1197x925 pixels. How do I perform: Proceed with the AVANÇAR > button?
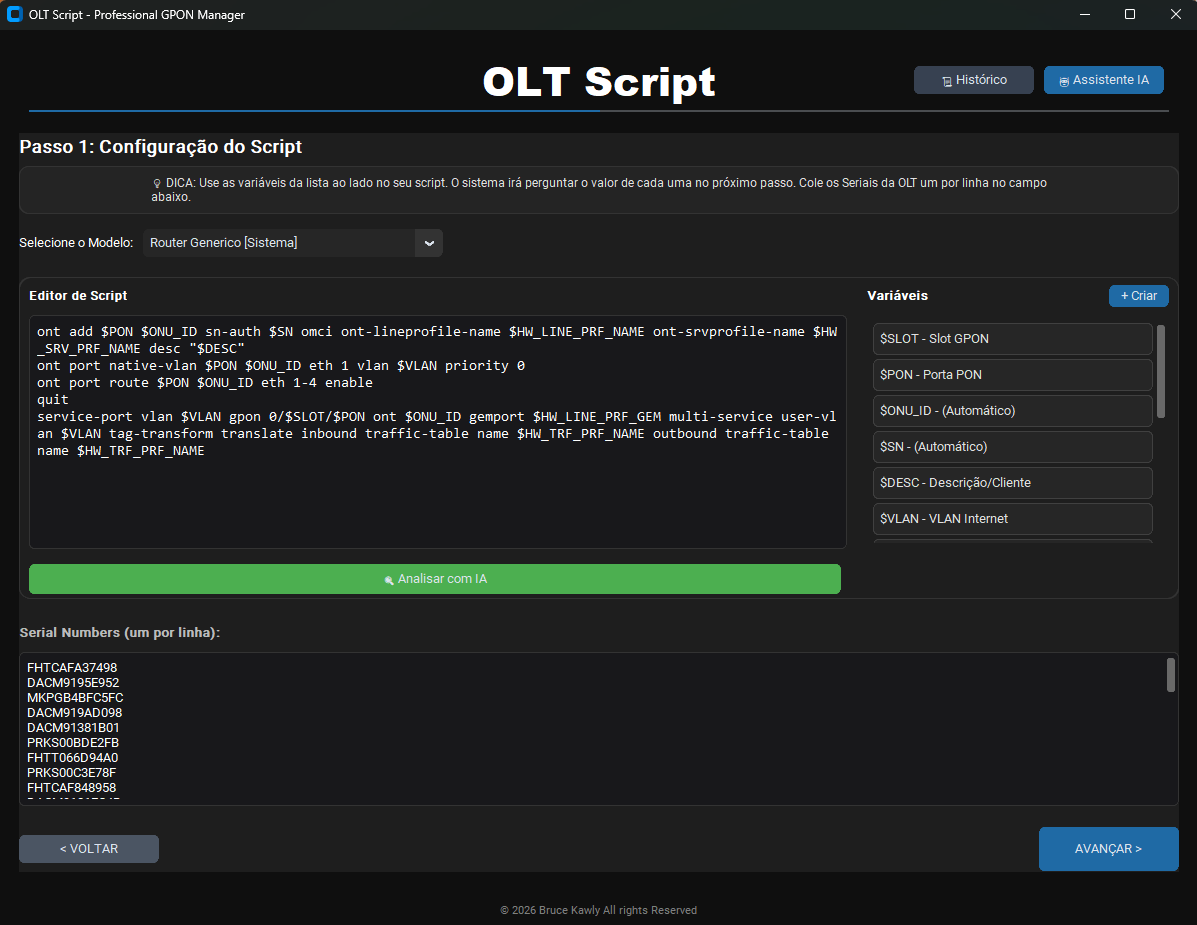[1108, 849]
